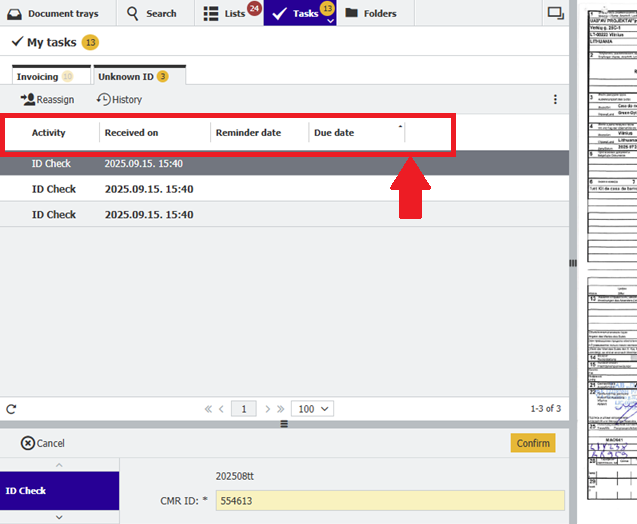Click the Search magnifier button
The width and height of the screenshot is (637, 524).
tap(152, 13)
